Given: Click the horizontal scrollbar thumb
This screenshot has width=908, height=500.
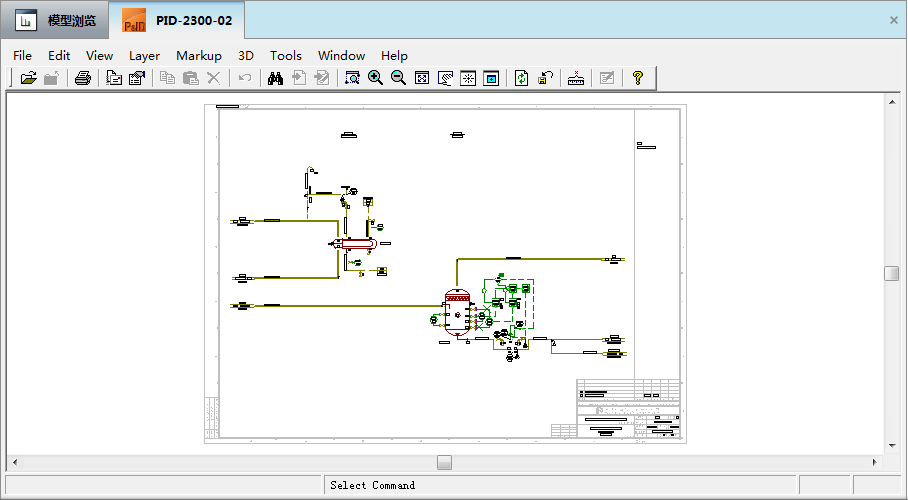Looking at the screenshot, I should [444, 462].
